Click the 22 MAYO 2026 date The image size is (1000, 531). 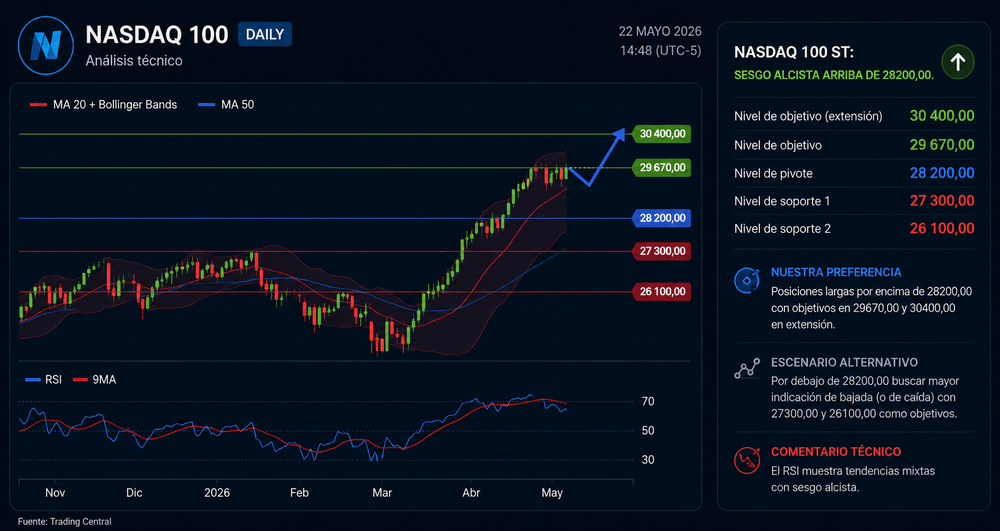pos(660,31)
